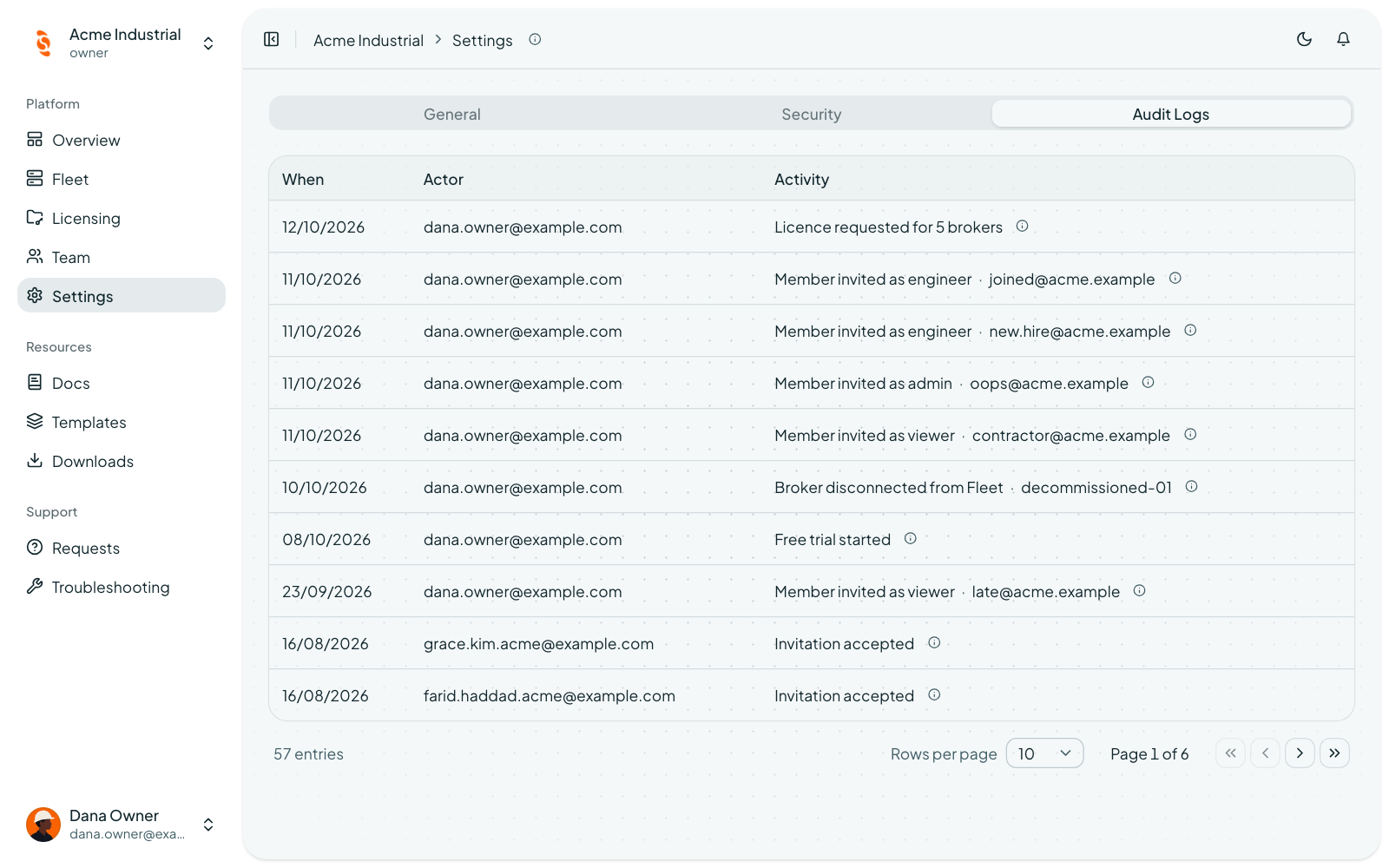Select Audit Logs tab
The height and width of the screenshot is (868, 1389).
(1171, 114)
